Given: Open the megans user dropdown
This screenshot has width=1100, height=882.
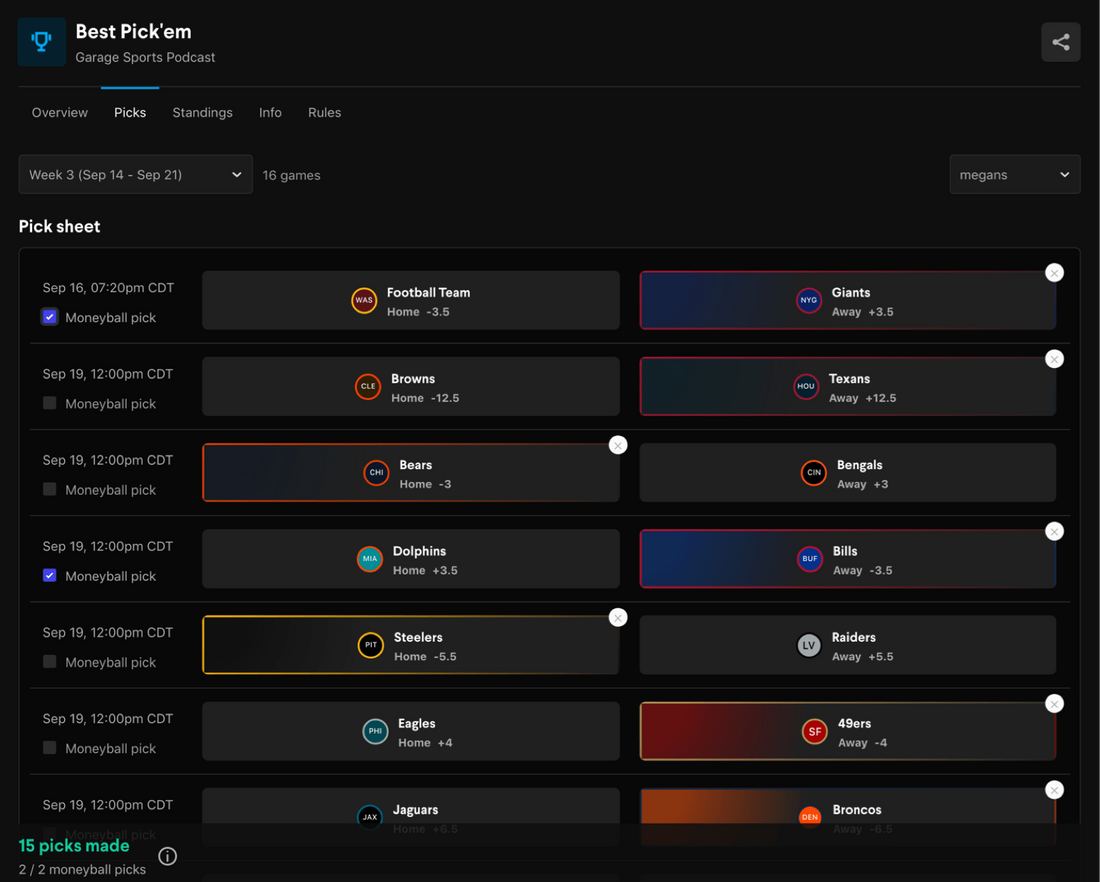Looking at the screenshot, I should tap(1014, 174).
